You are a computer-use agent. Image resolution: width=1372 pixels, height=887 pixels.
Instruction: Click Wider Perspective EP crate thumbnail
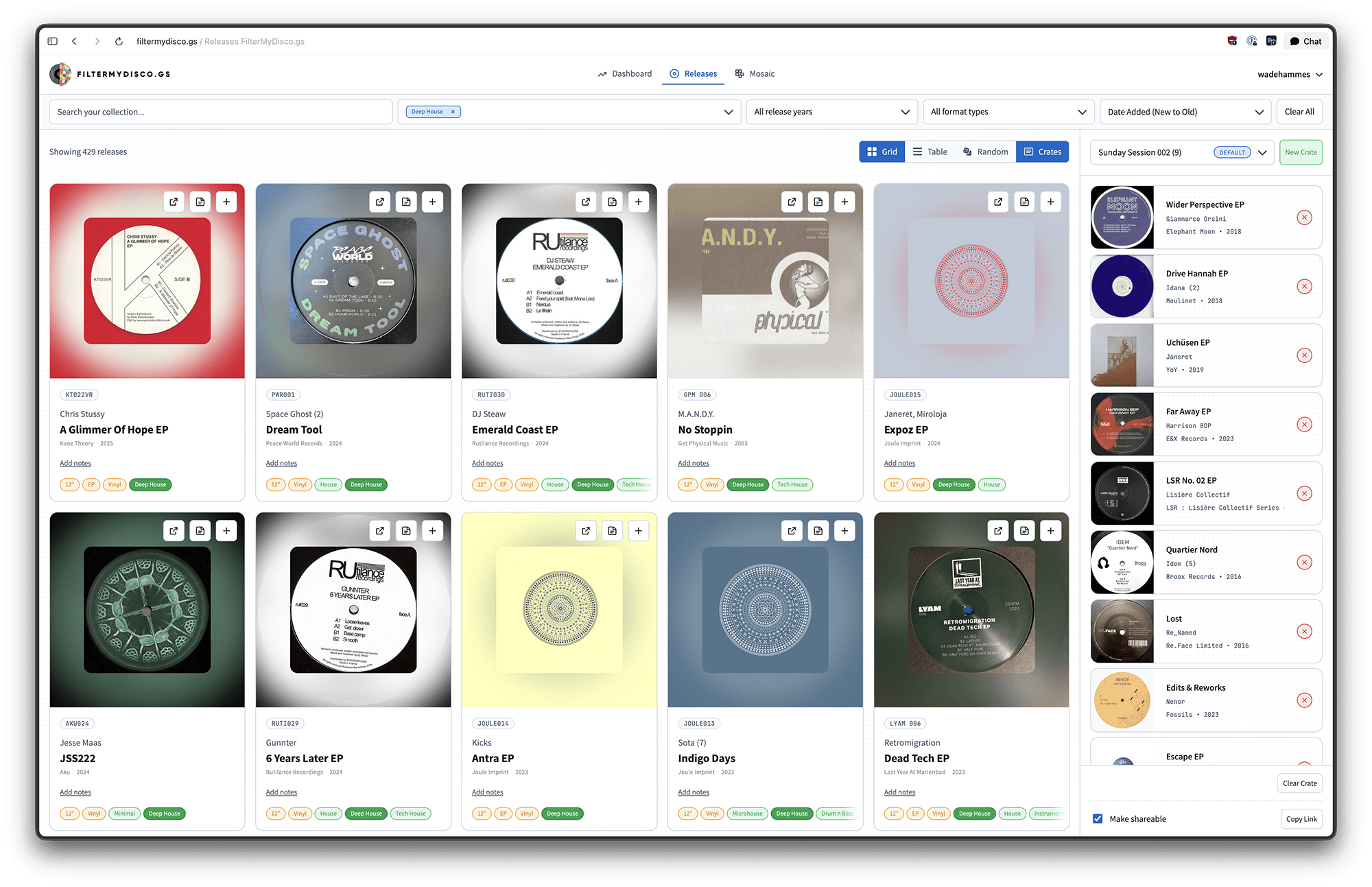(1122, 217)
